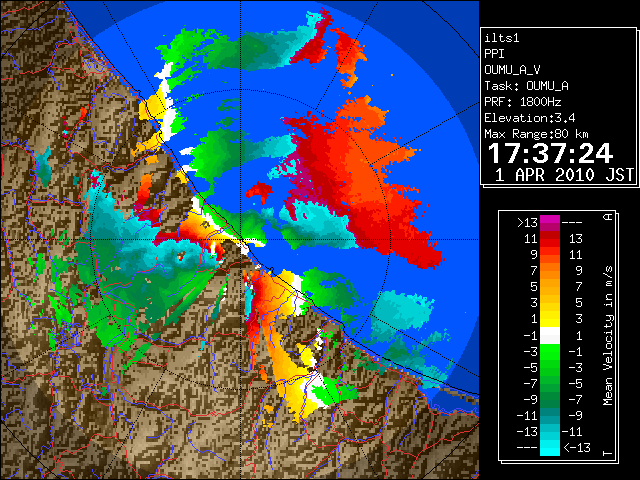Screen dimensions: 640x480
Task: Click the 'A' letter at legend top corner
Action: pyautogui.click(x=608, y=217)
